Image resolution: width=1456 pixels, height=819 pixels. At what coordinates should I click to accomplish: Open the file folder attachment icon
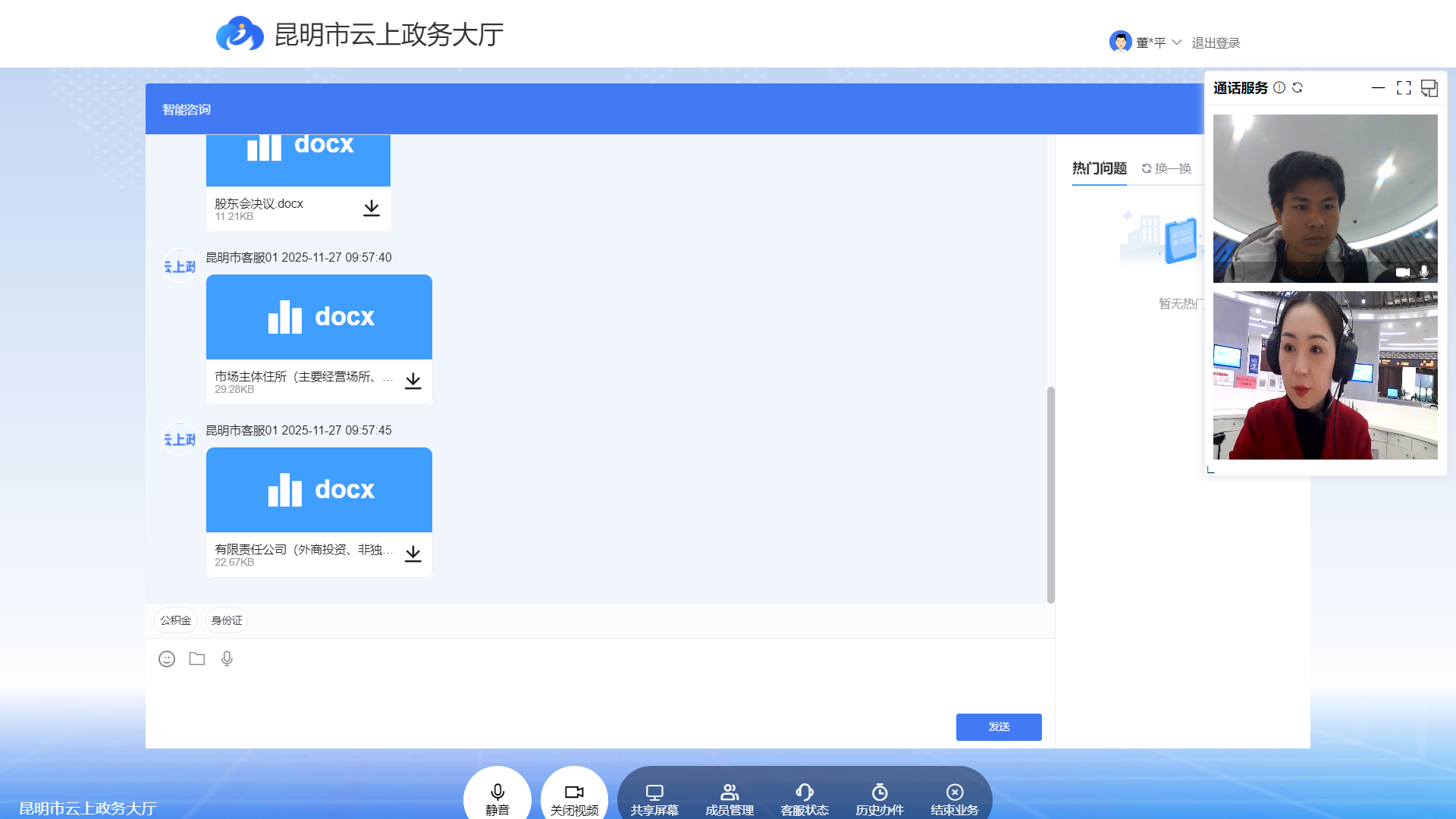(197, 659)
